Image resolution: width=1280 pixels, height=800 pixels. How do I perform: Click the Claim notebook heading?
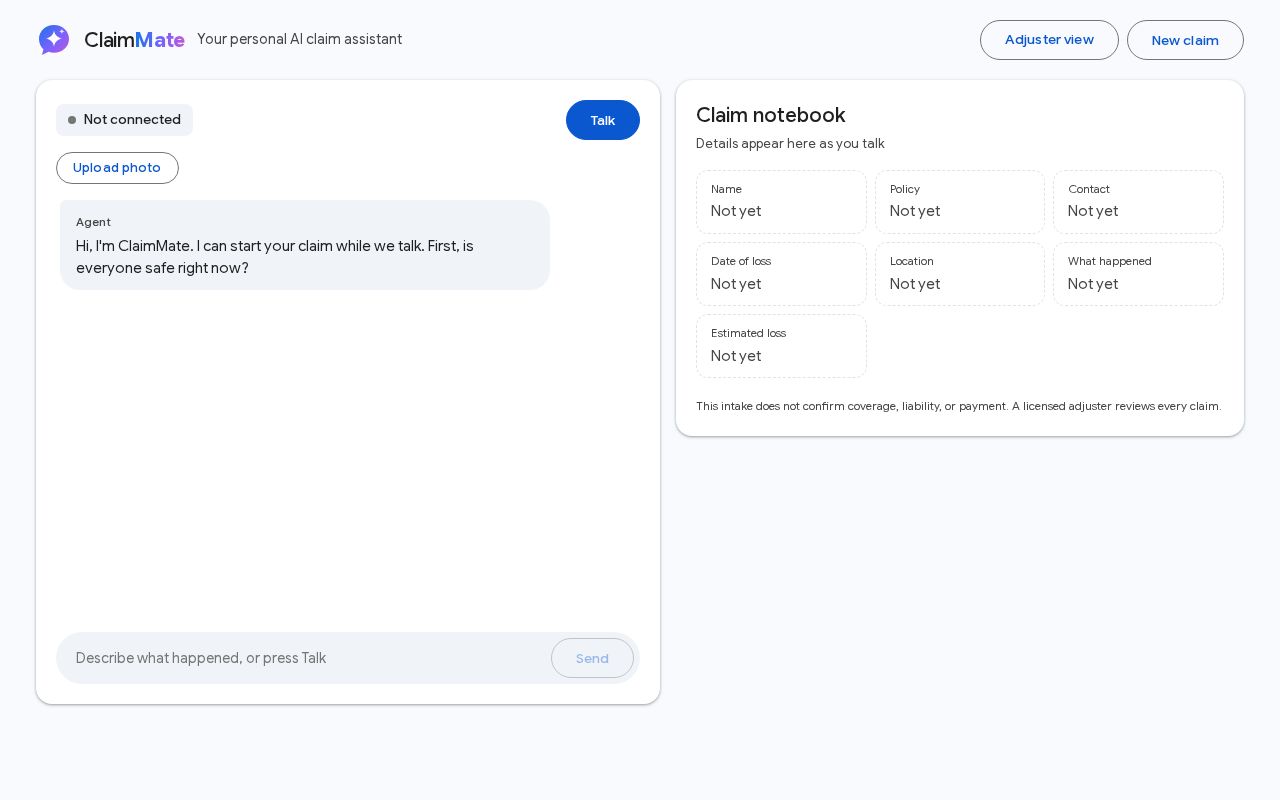pyautogui.click(x=771, y=115)
